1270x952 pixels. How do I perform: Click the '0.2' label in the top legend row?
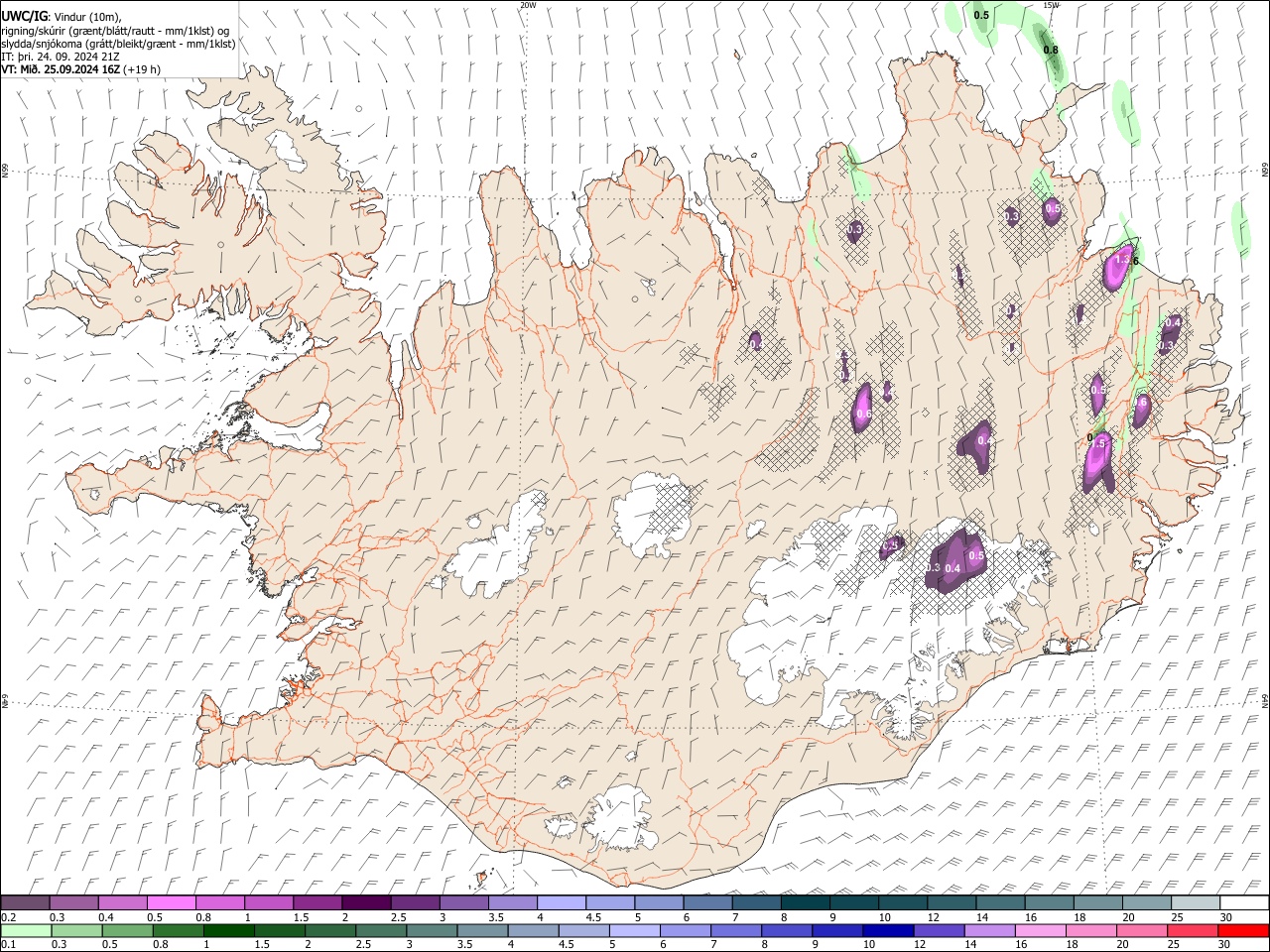pyautogui.click(x=8, y=917)
